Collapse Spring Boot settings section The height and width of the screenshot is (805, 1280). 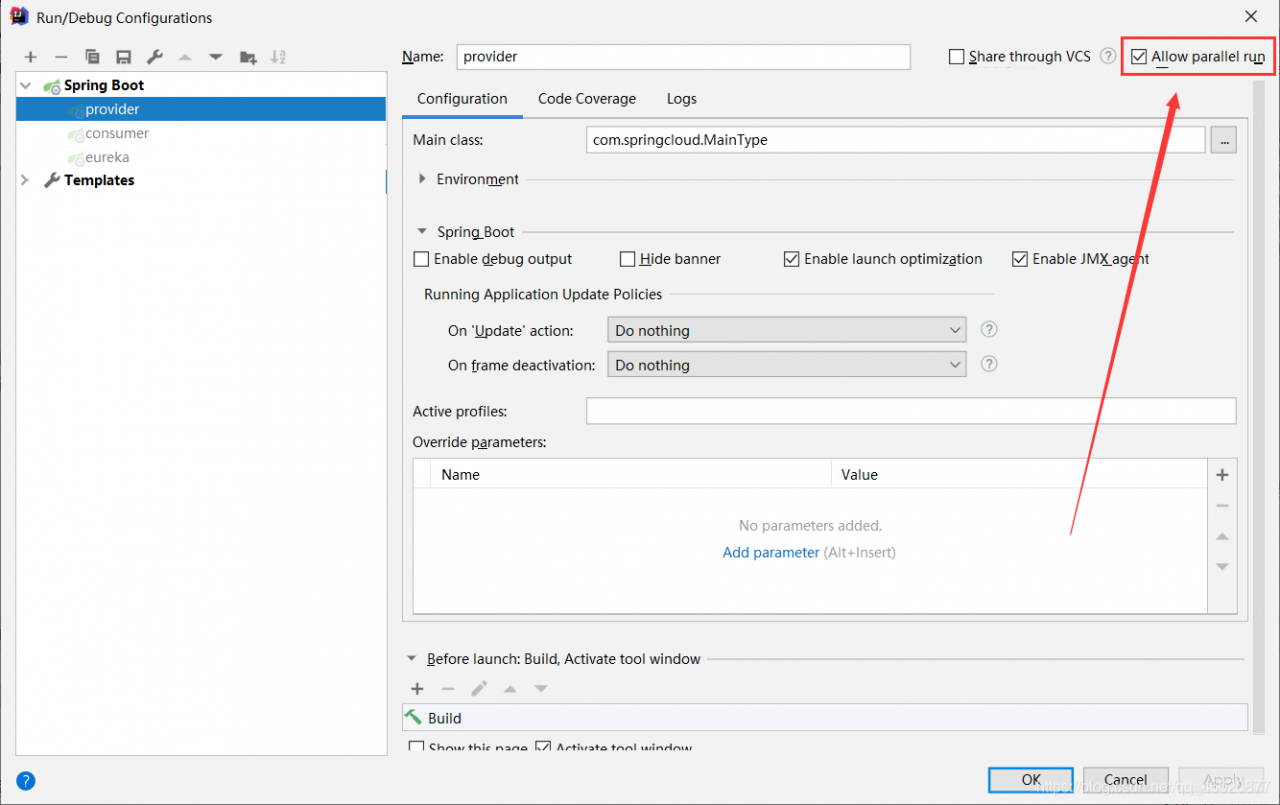422,231
